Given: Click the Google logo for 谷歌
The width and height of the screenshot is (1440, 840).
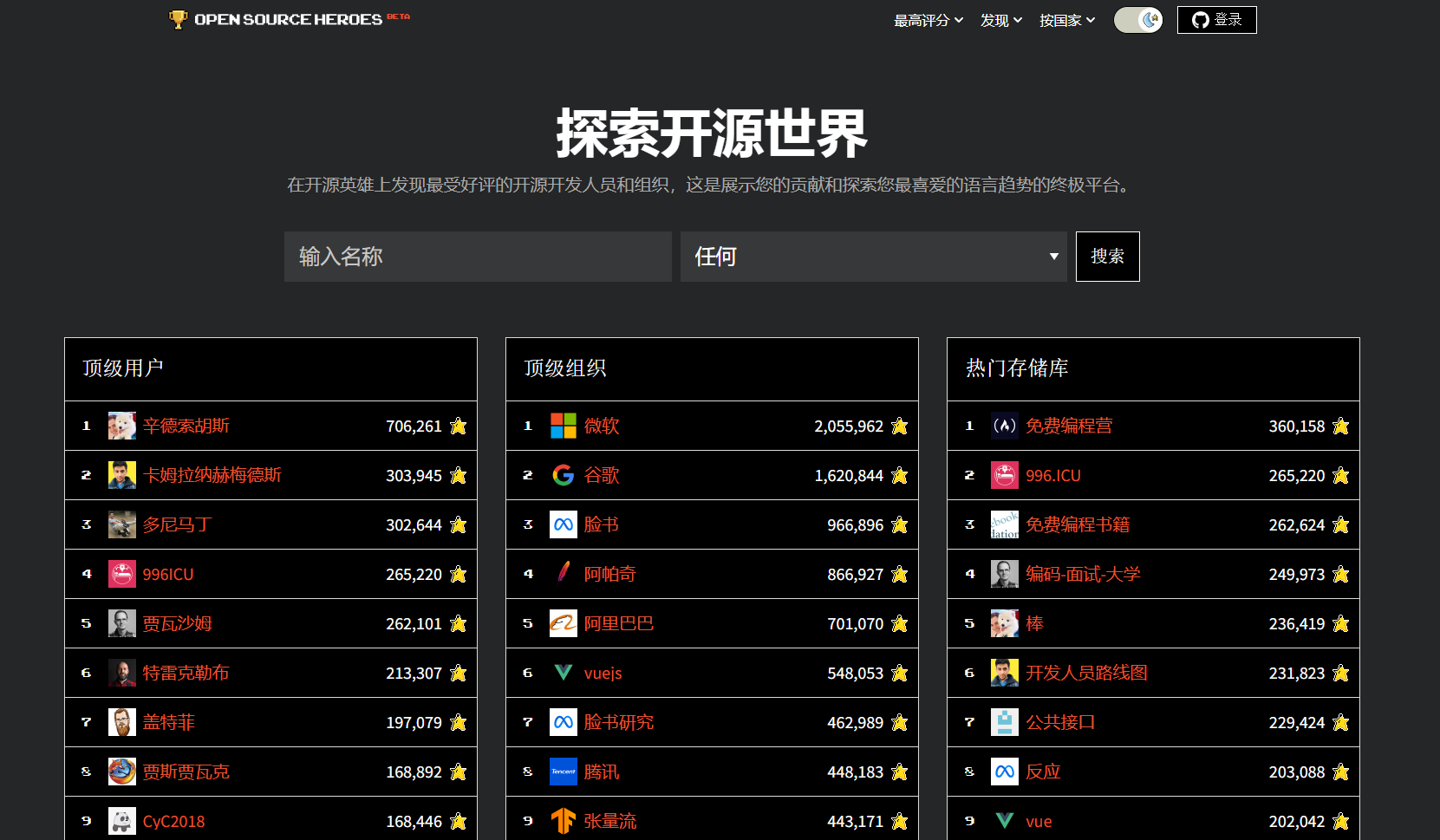Looking at the screenshot, I should click(x=564, y=475).
